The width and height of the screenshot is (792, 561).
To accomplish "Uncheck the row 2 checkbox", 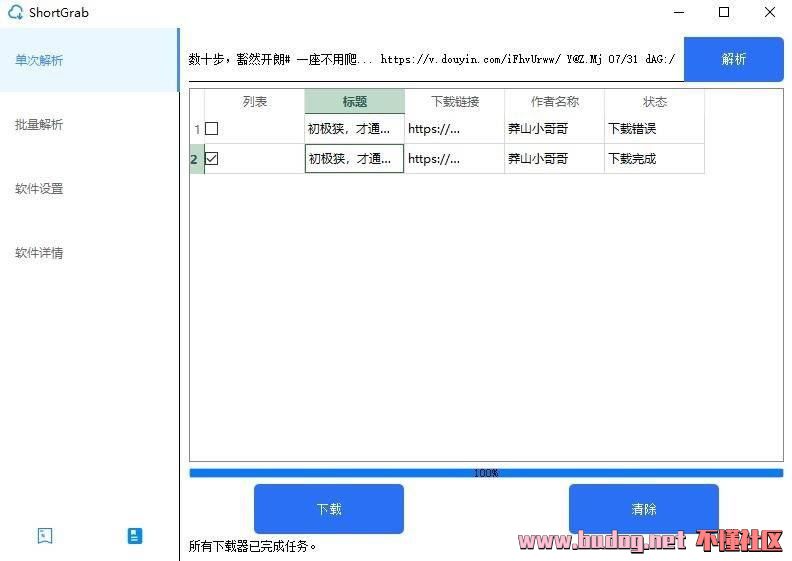I will [x=212, y=159].
